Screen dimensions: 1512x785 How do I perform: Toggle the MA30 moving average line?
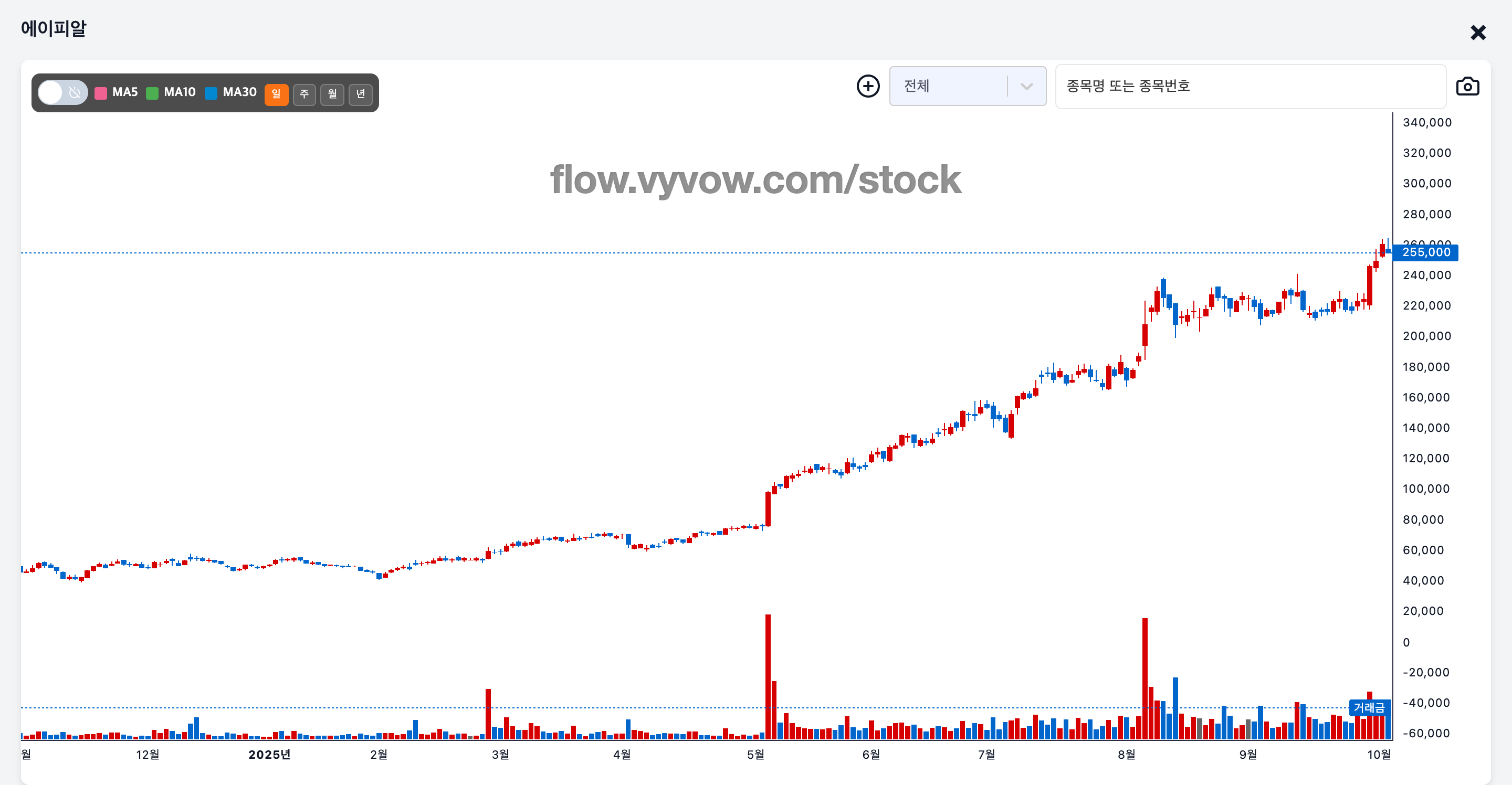239,92
